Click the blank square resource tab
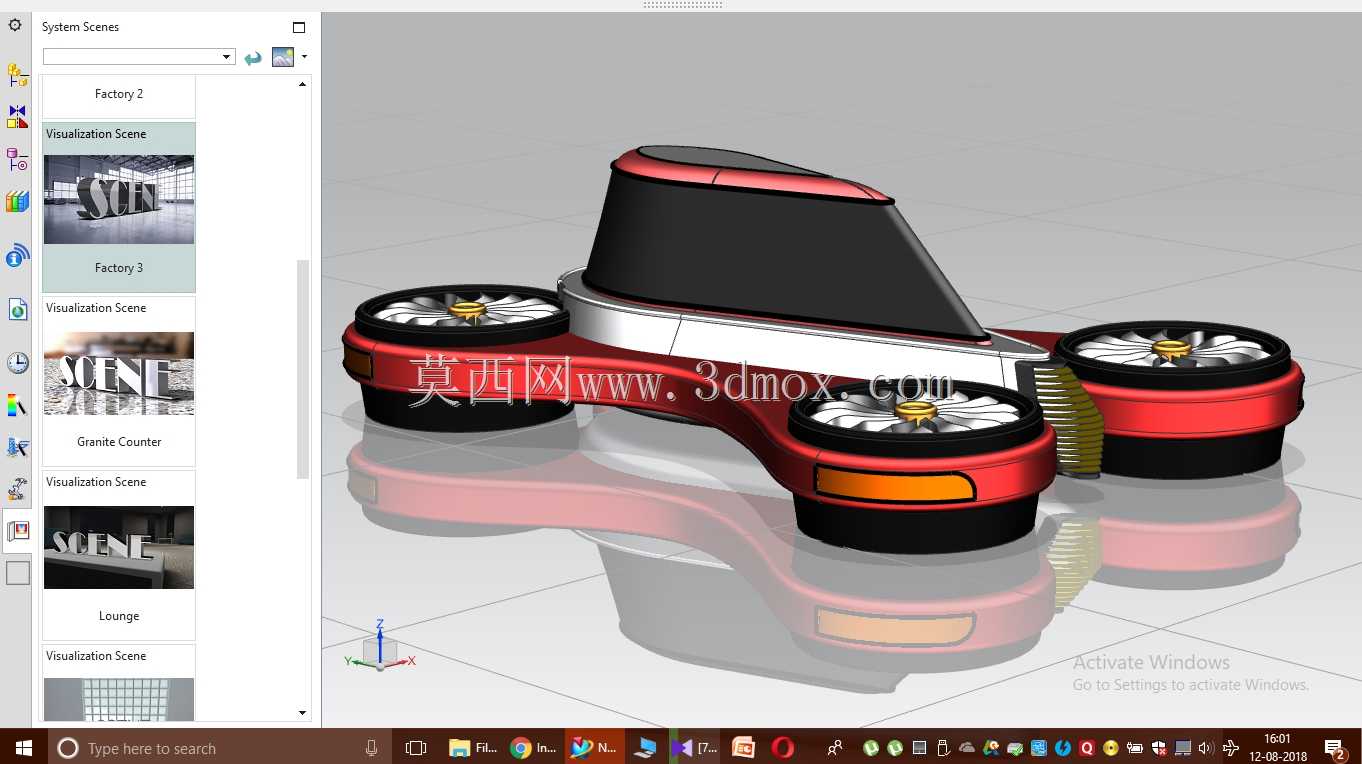 [18, 573]
